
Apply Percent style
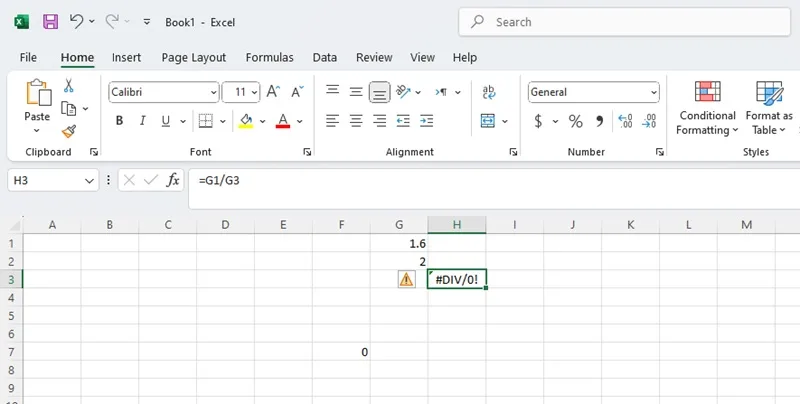(x=576, y=121)
